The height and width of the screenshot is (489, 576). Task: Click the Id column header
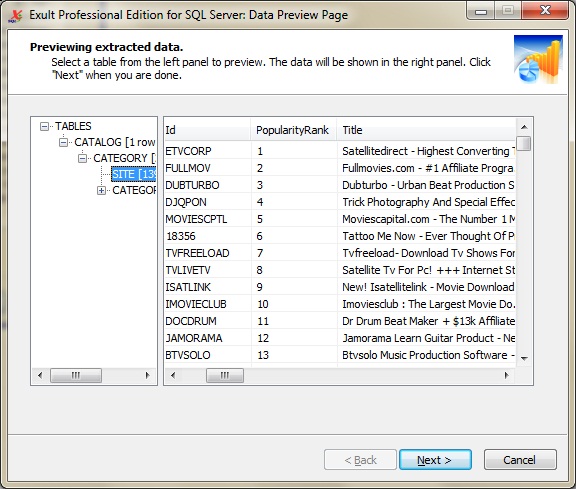click(208, 130)
